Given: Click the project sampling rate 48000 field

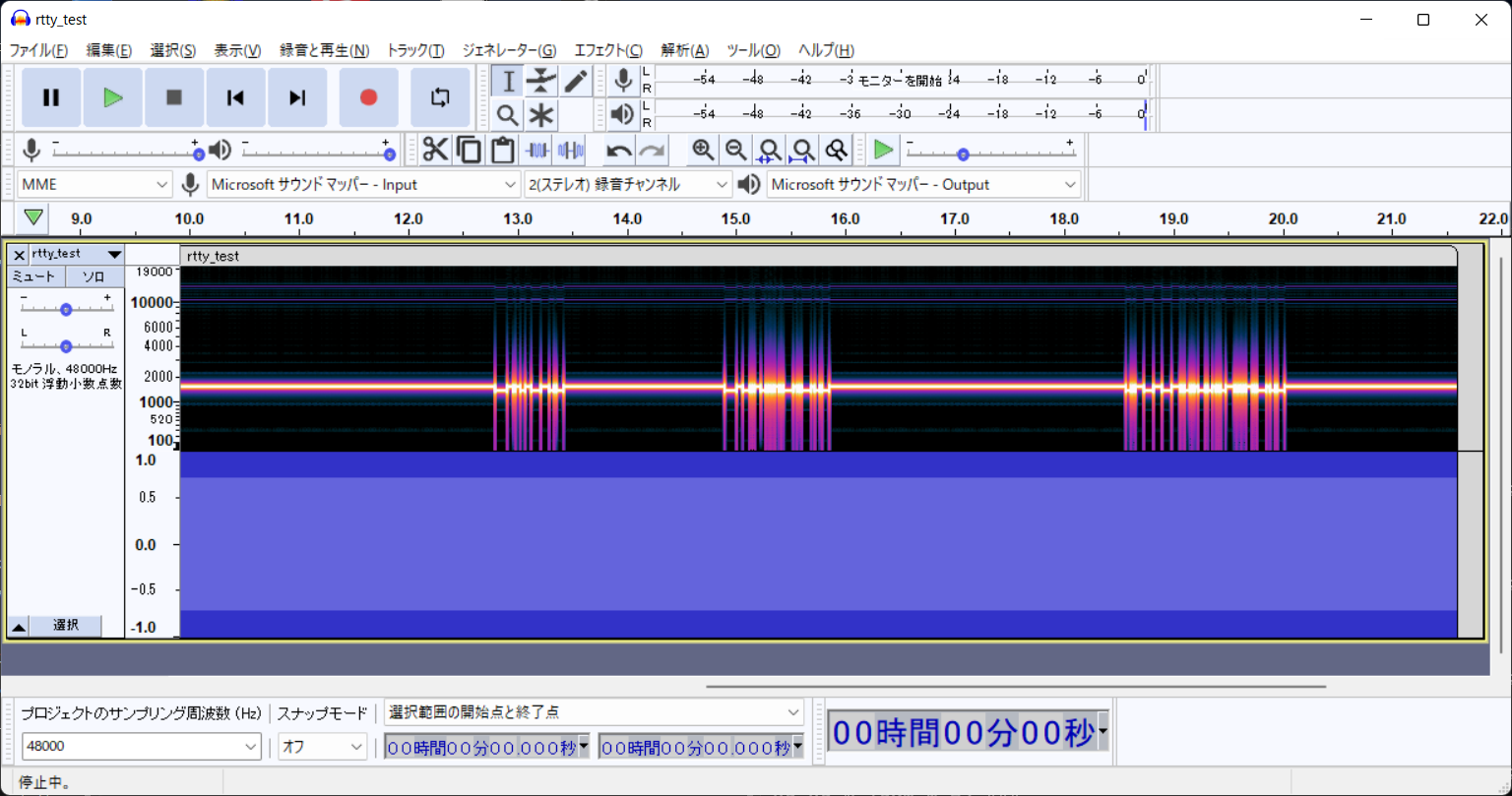Looking at the screenshot, I should 133,747.
